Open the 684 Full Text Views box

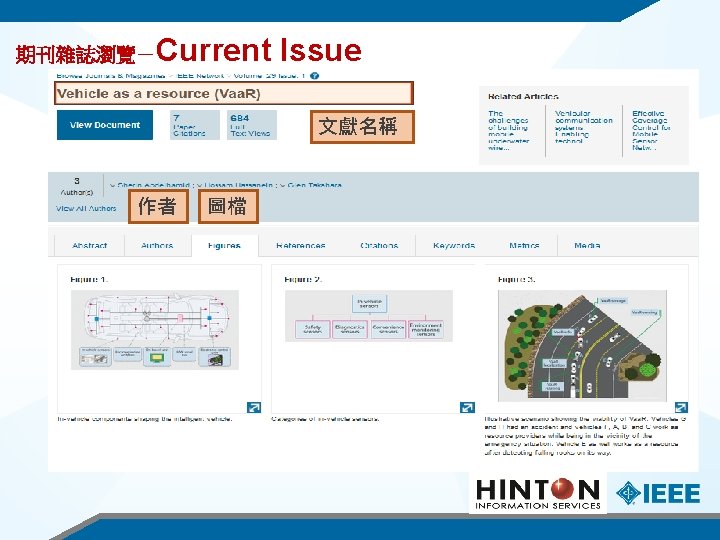(x=252, y=125)
